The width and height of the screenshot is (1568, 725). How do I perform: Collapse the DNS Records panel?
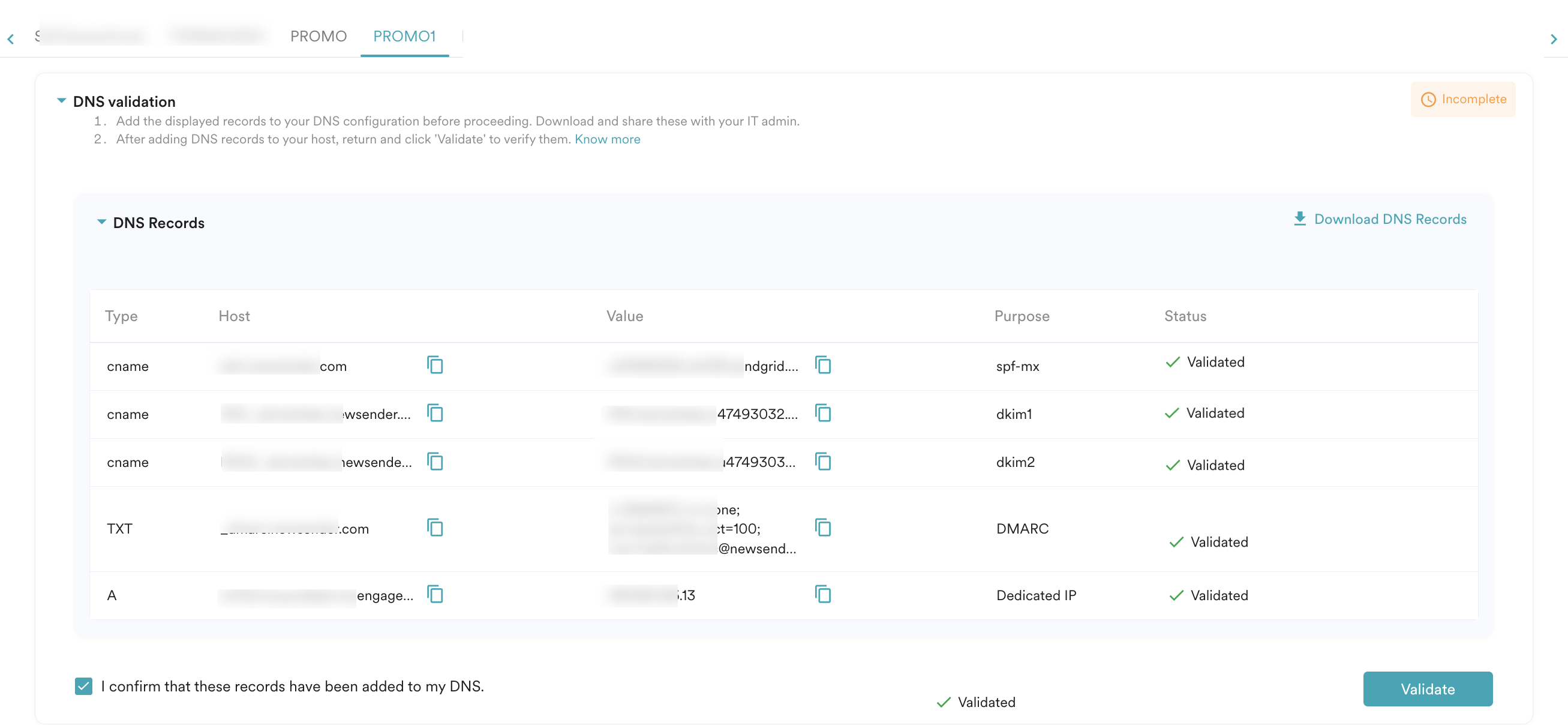(101, 222)
